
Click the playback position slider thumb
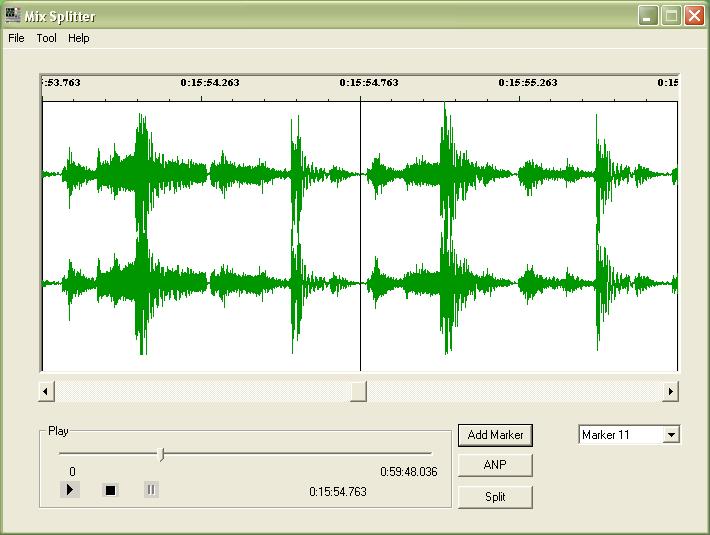162,454
